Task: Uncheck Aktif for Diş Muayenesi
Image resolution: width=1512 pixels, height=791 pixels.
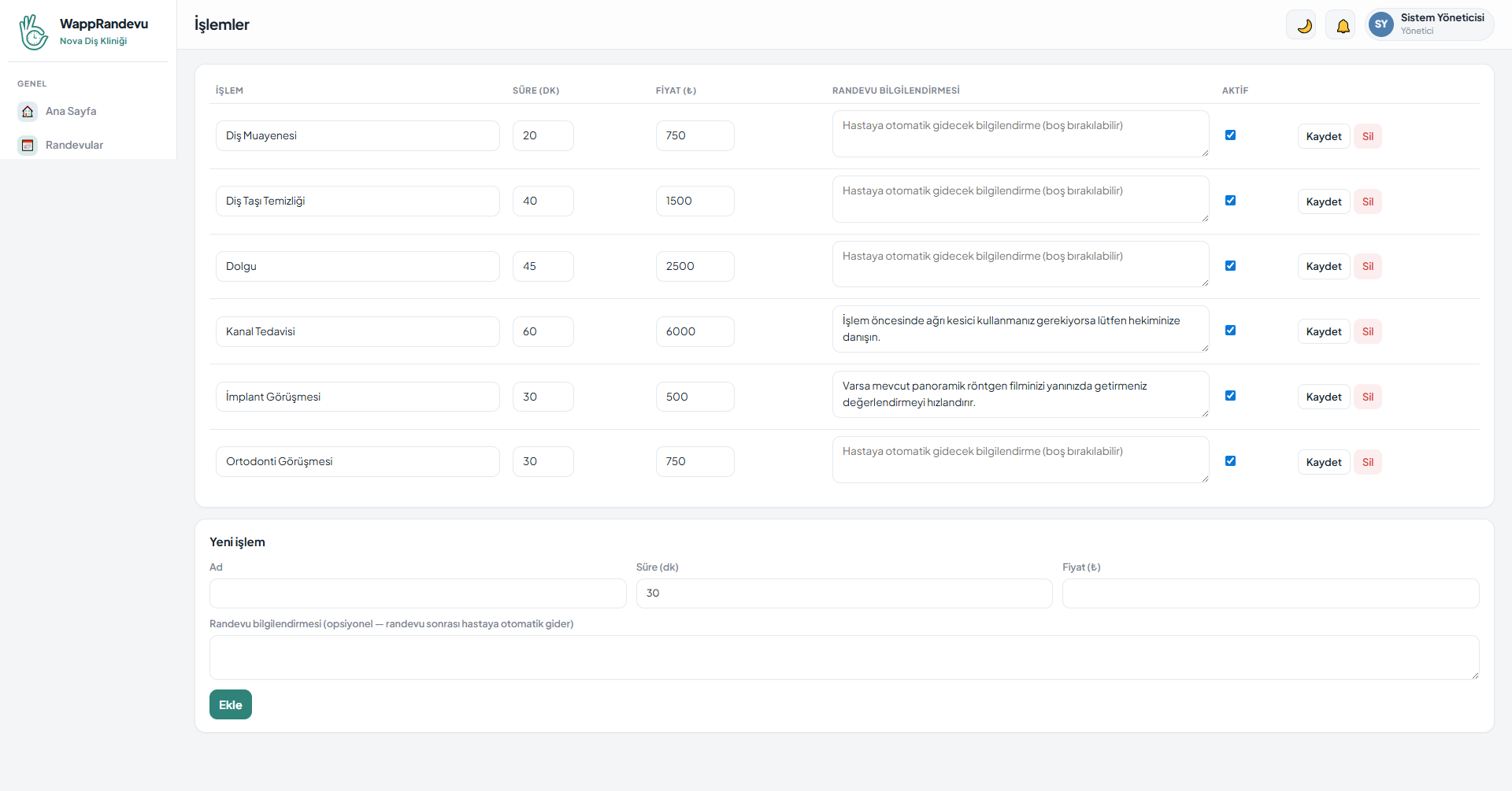Action: click(x=1230, y=135)
